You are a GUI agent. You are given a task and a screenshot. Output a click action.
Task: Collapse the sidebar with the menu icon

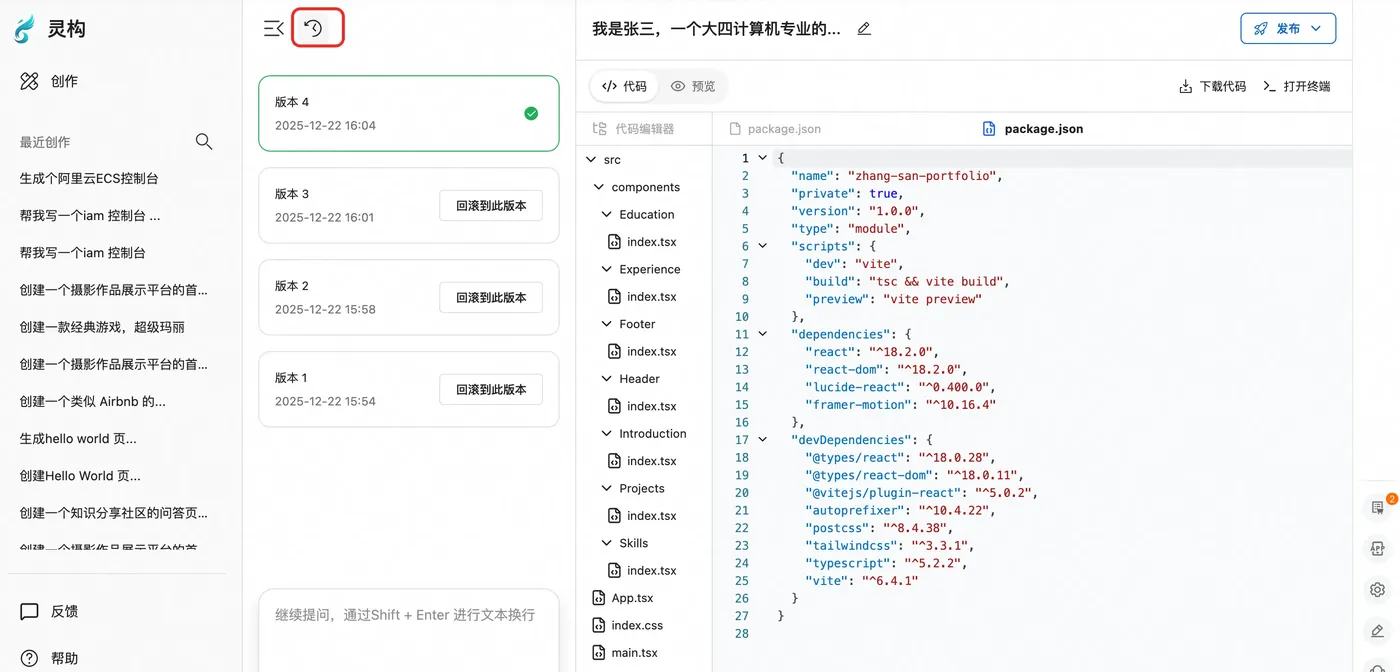pyautogui.click(x=273, y=28)
